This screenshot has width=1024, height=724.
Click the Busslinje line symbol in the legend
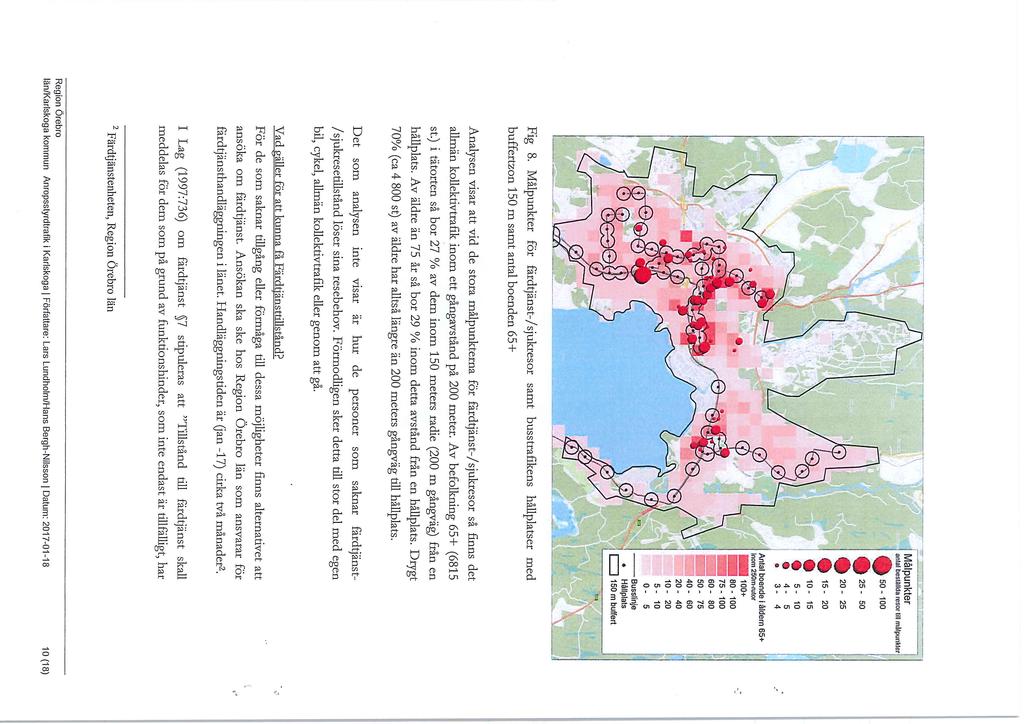tap(634, 565)
